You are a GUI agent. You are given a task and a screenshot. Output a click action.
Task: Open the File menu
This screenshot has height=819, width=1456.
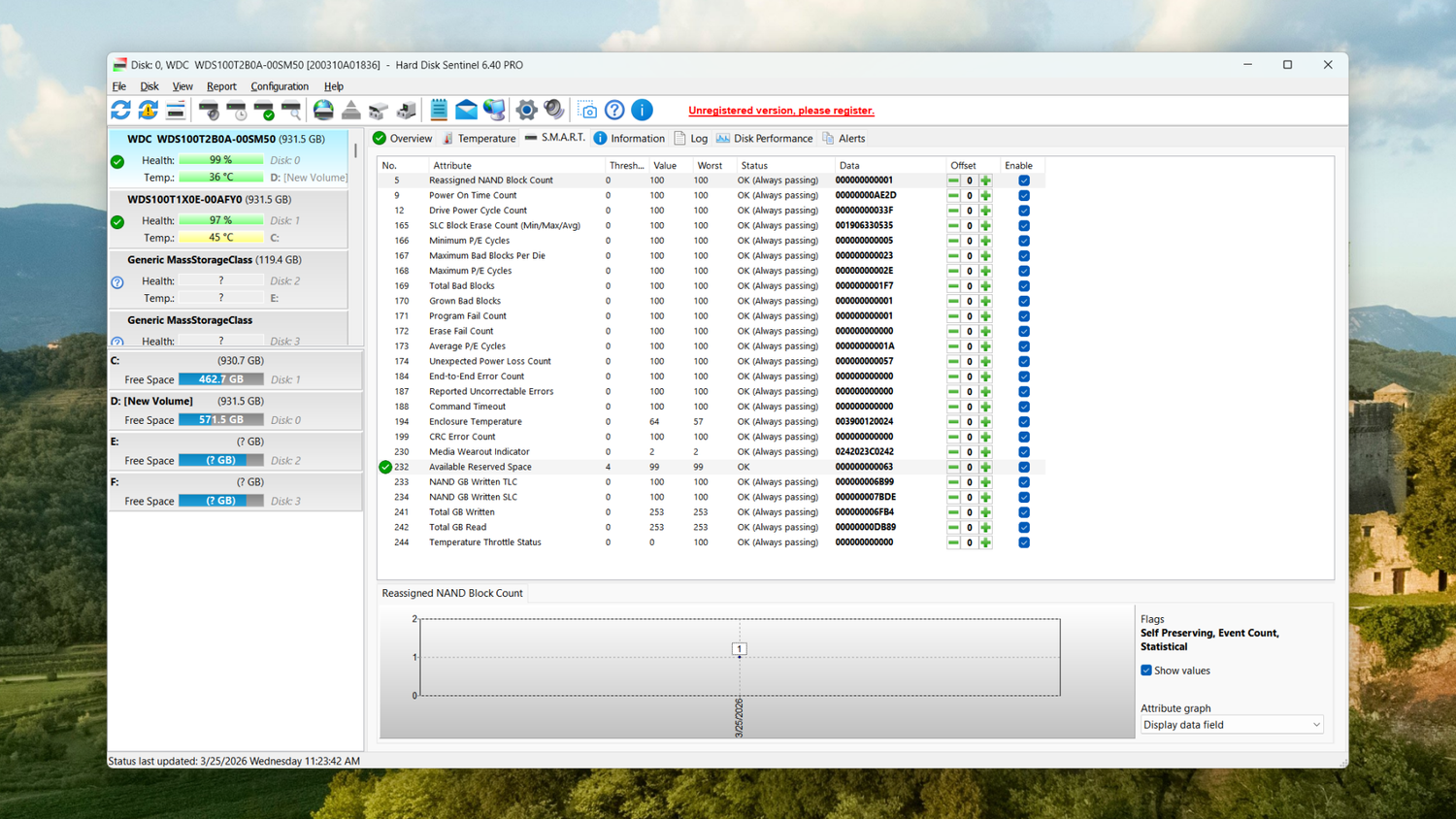[x=118, y=86]
